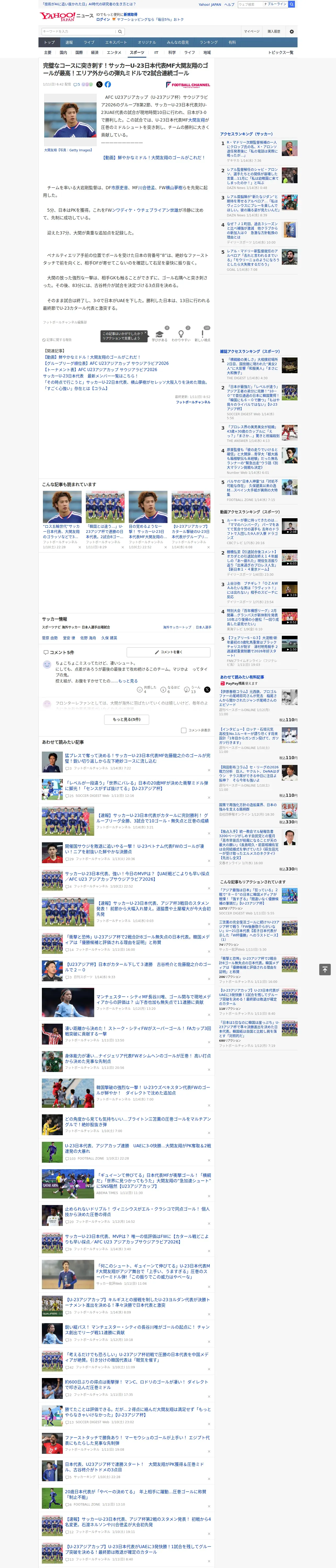Open settings gear icon in header
This screenshot has height=1568, width=336.
click(292, 32)
